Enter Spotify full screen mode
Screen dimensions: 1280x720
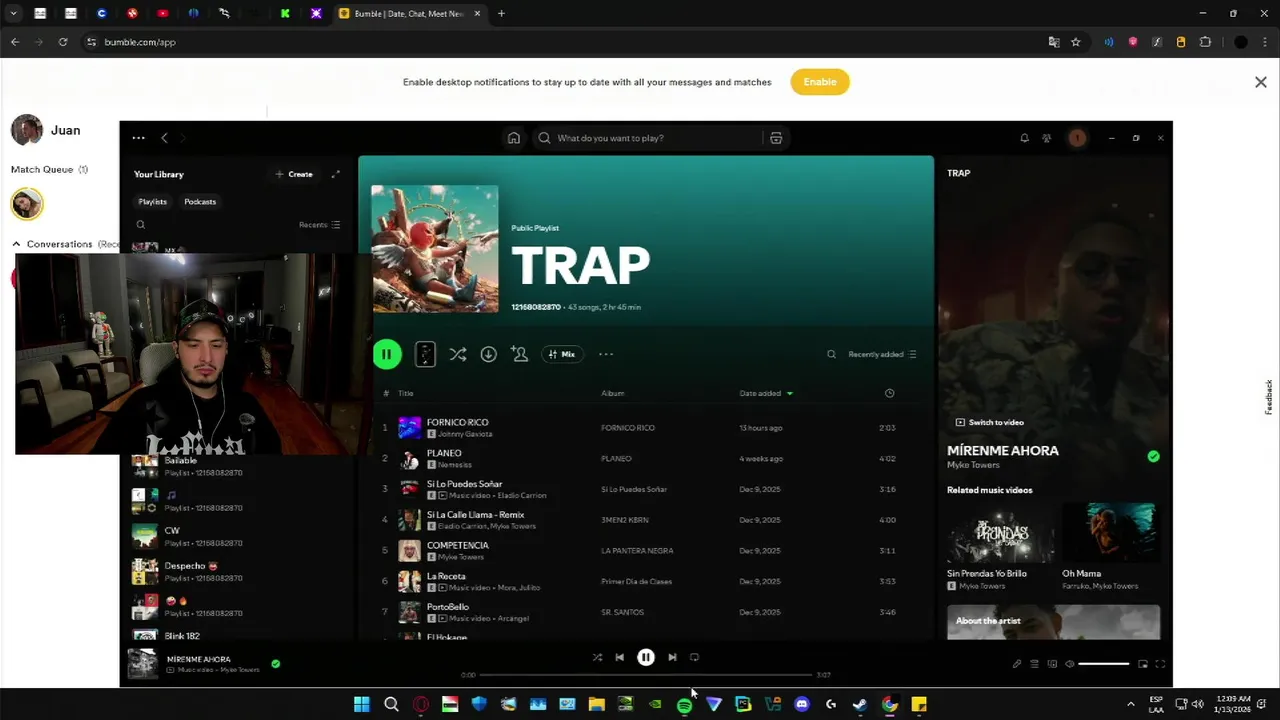coord(1160,664)
